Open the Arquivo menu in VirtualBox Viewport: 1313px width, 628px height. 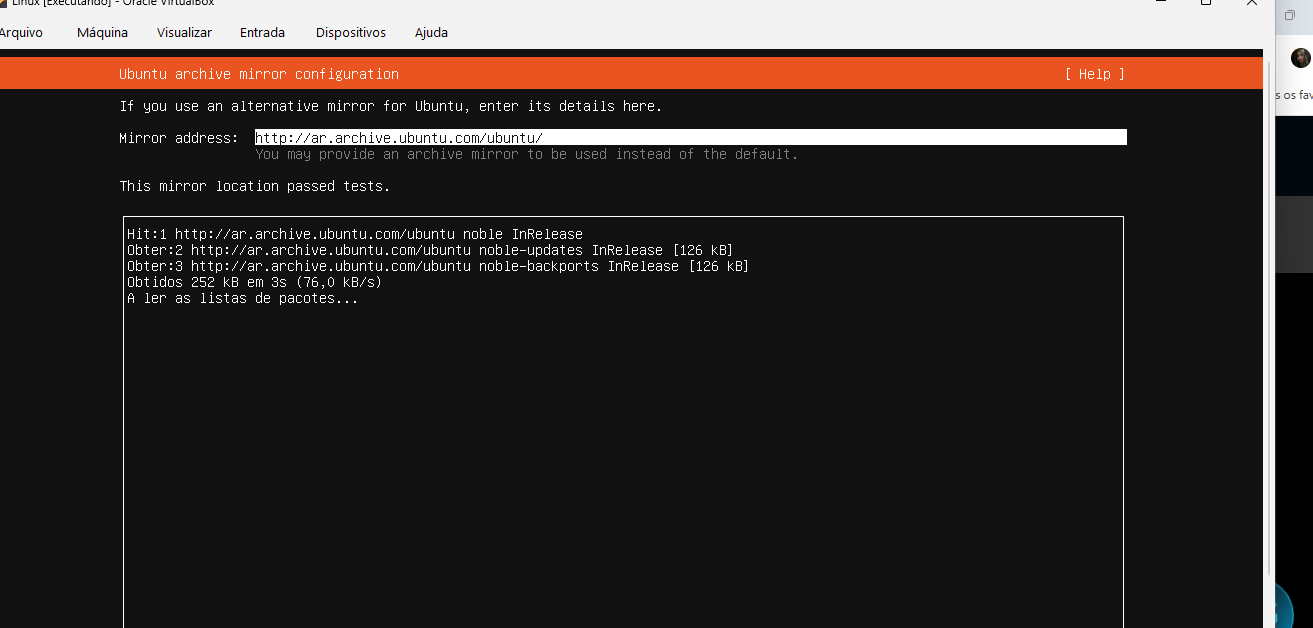click(x=20, y=32)
